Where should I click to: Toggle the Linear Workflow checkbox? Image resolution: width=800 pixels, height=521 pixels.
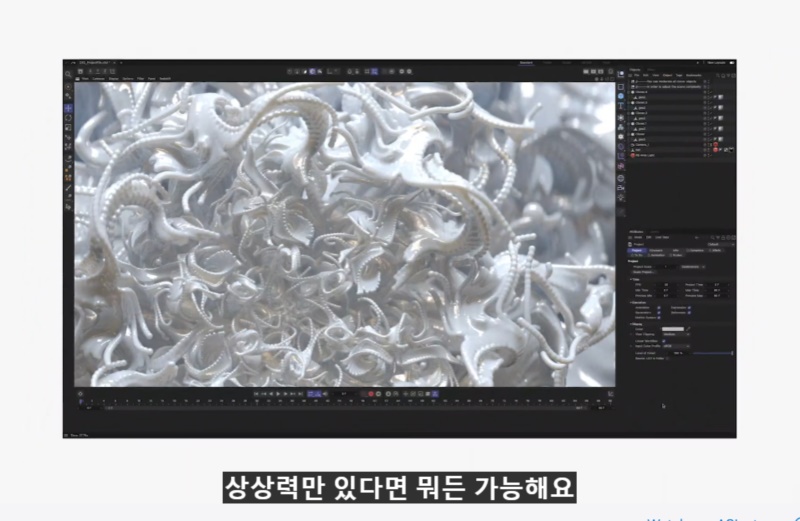664,341
